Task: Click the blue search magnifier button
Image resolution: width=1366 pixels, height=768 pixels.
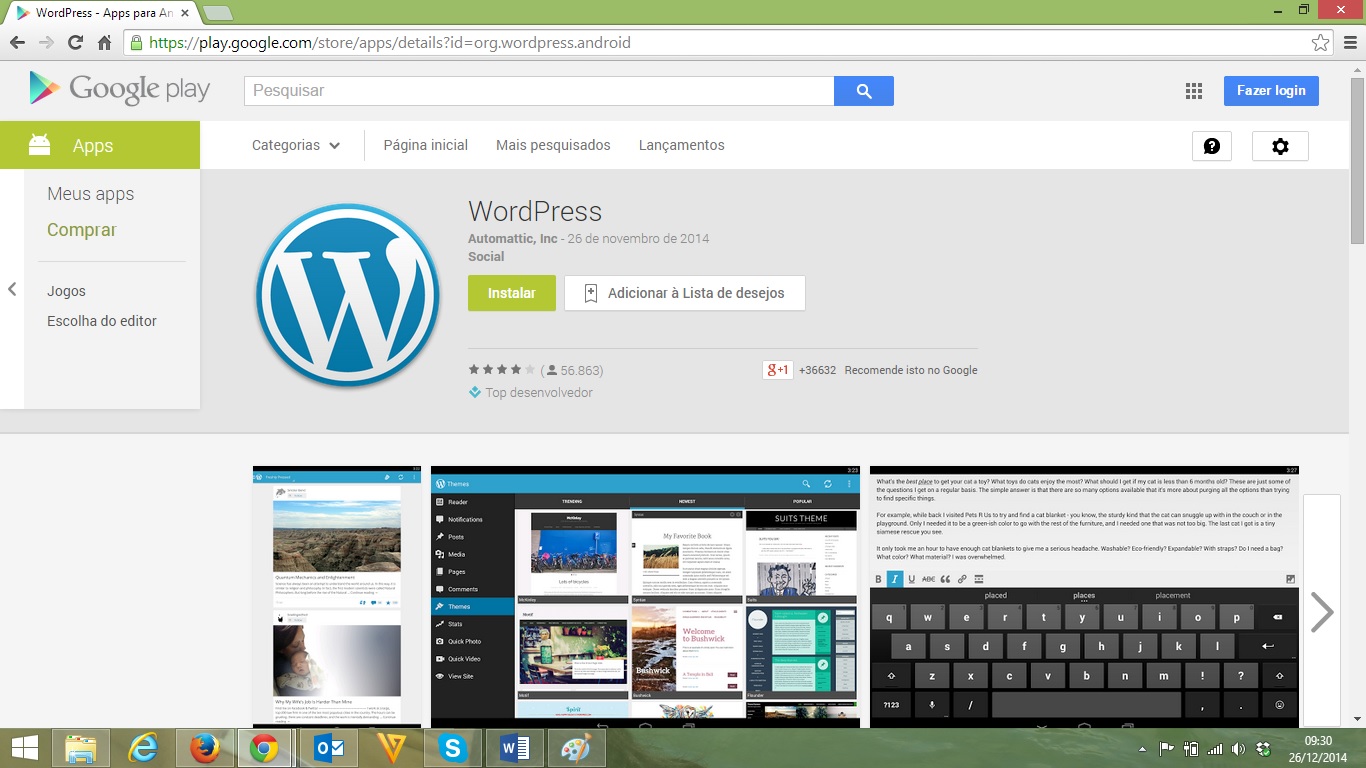Action: point(864,91)
